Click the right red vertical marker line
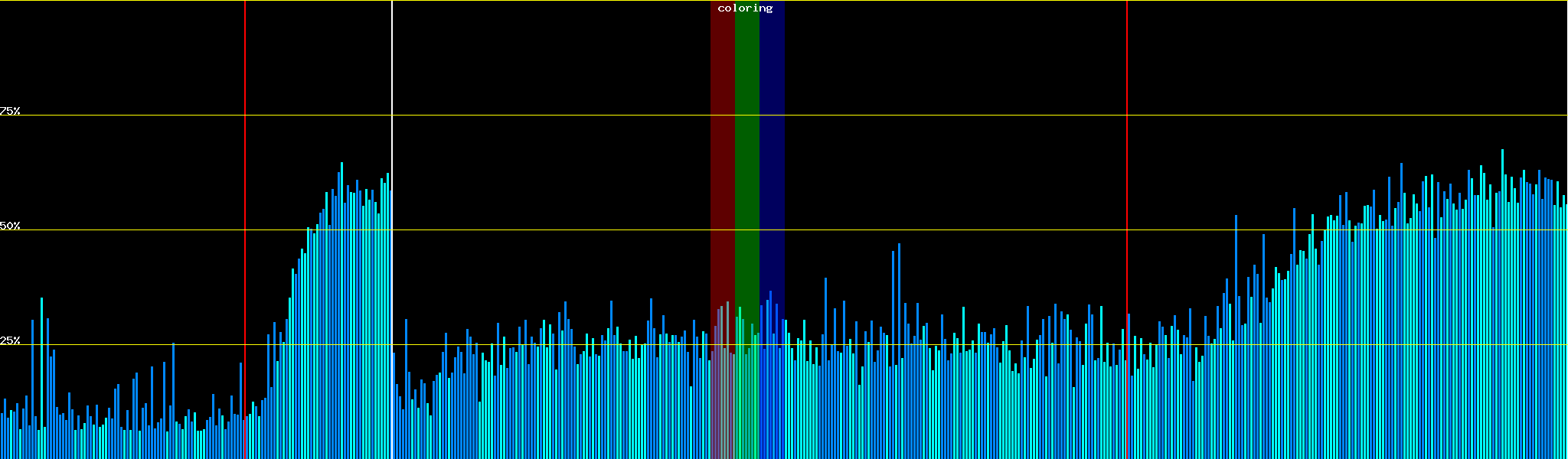Viewport: 1568px width, 459px height. click(x=1127, y=76)
